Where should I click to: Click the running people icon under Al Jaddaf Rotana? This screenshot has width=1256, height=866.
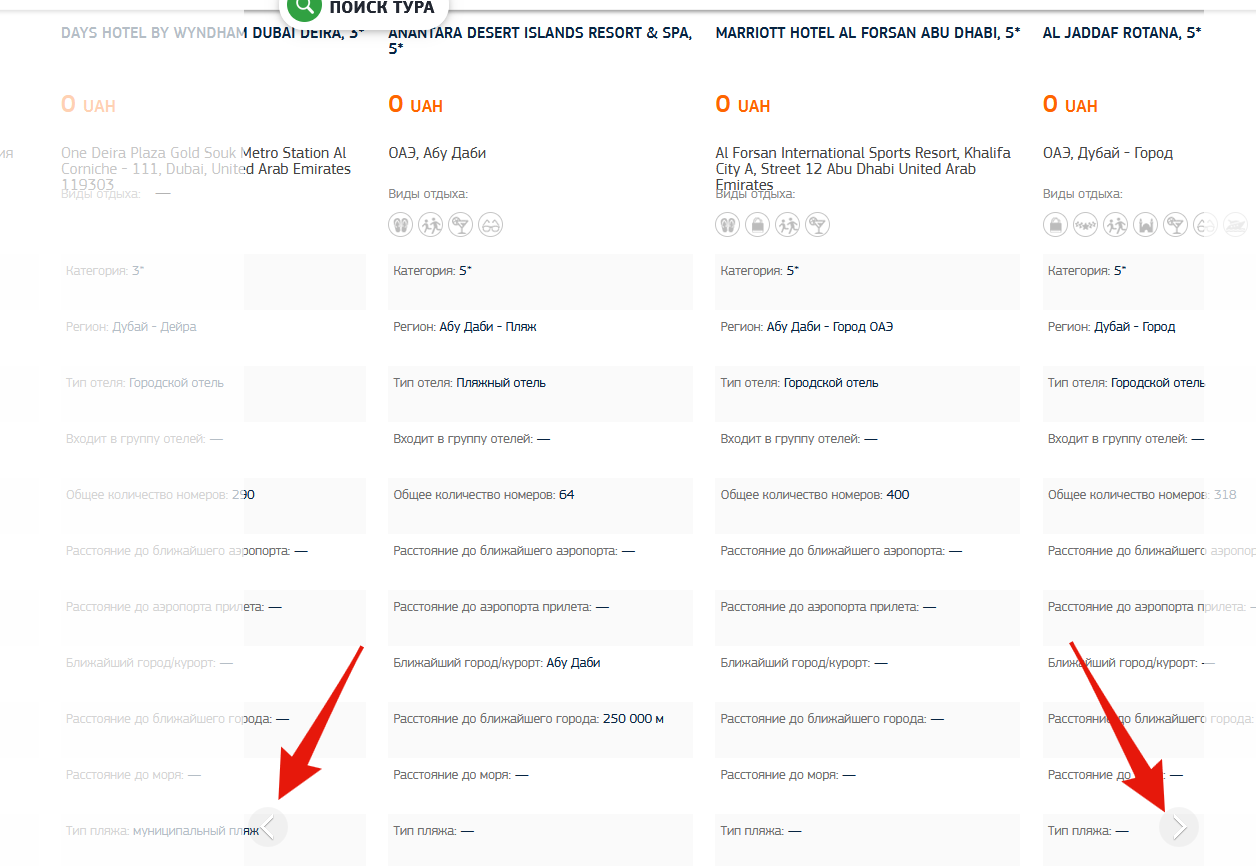[1115, 225]
